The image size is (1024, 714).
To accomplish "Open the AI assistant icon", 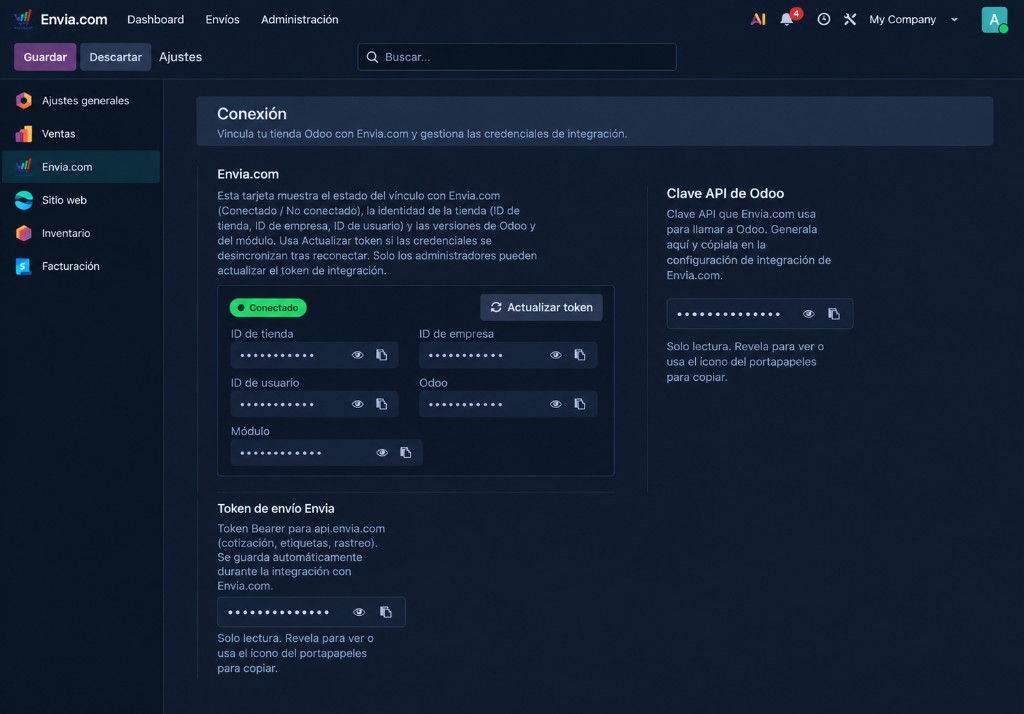I will coord(758,20).
